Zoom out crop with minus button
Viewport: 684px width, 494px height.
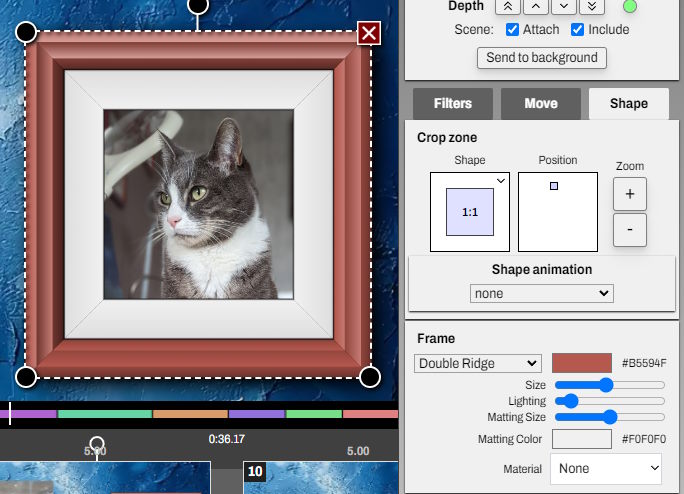(x=629, y=229)
